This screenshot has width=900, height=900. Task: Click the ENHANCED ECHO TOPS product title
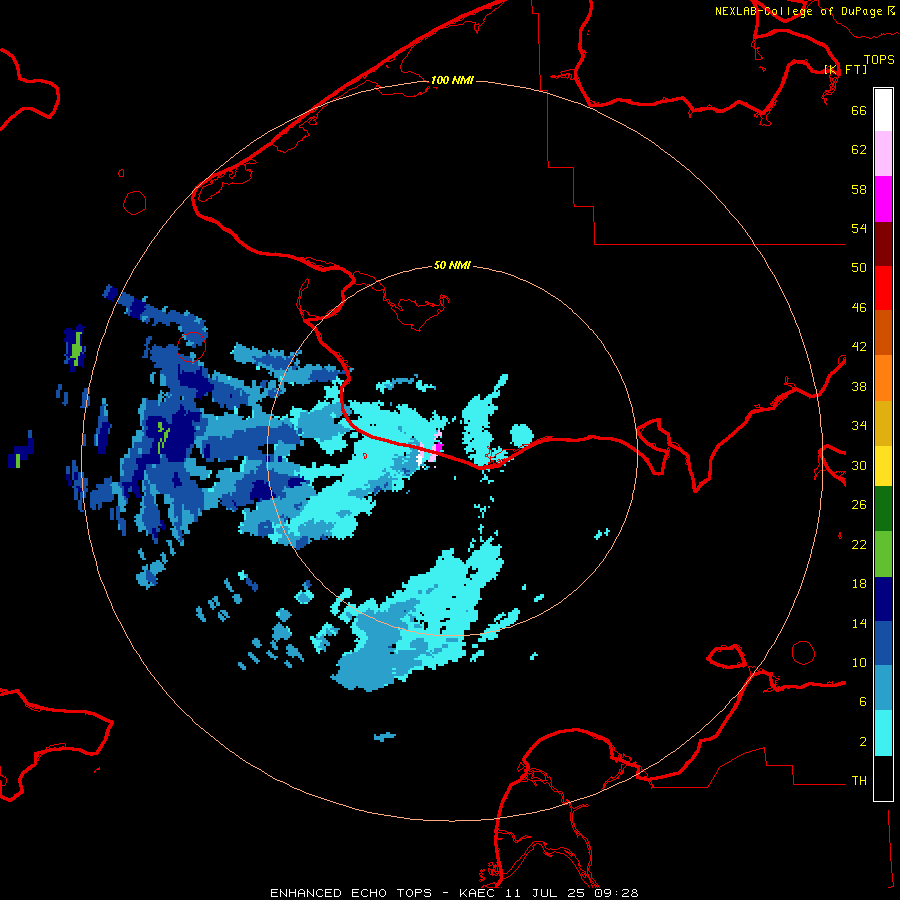click(x=351, y=893)
